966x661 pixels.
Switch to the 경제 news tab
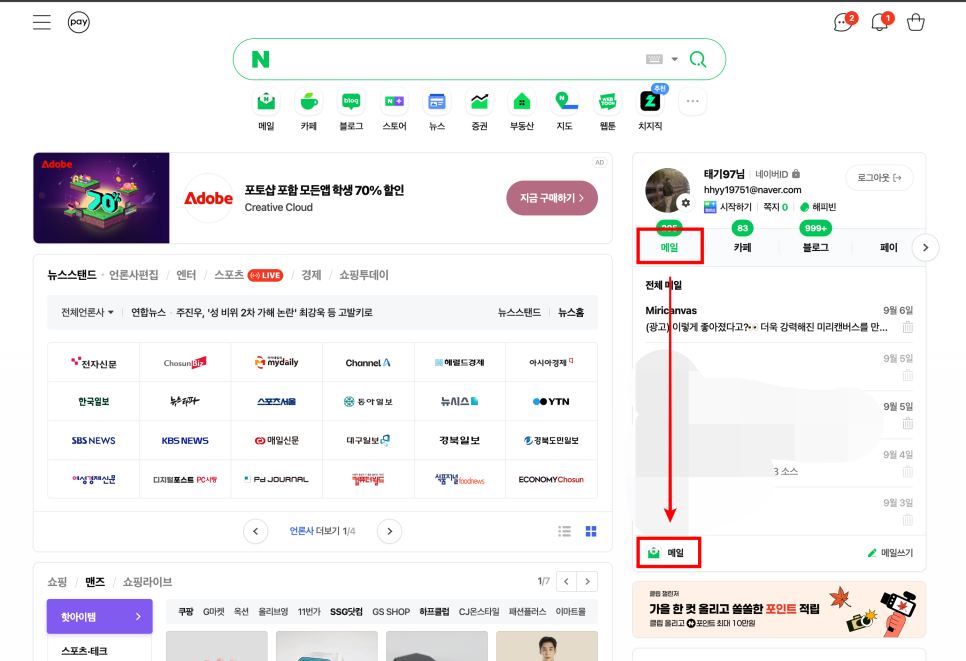tap(311, 275)
